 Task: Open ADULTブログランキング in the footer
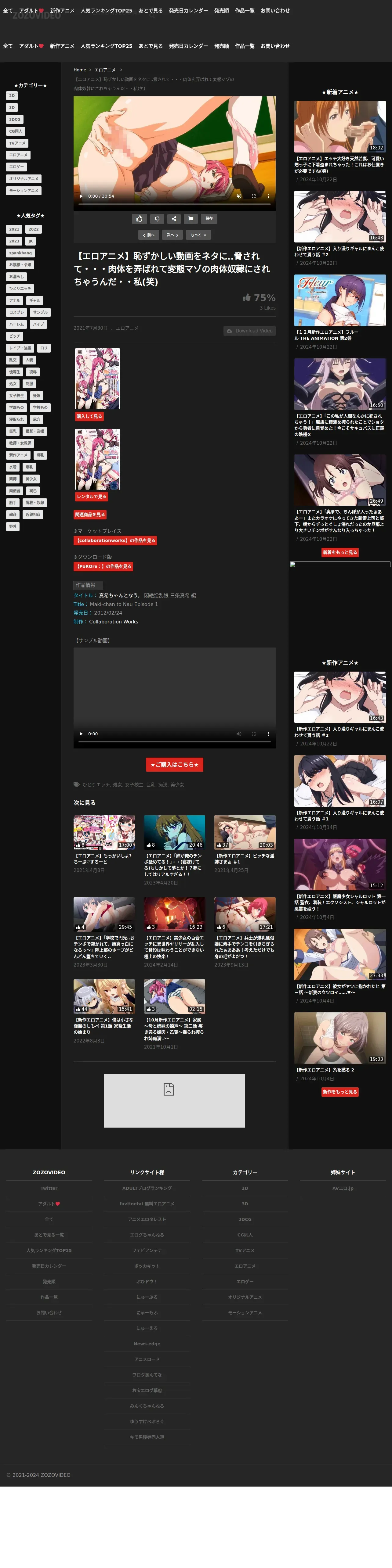(147, 1188)
